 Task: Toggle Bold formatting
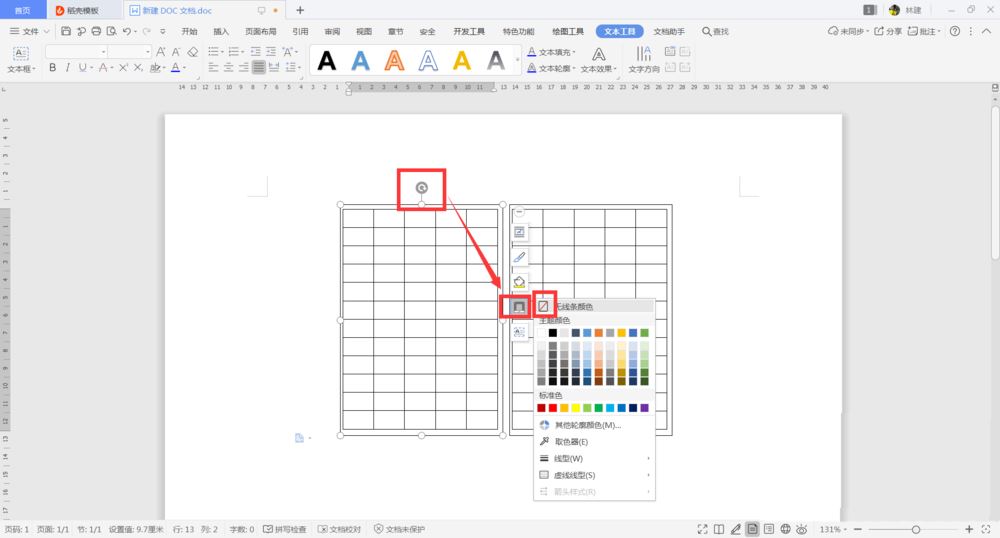click(x=52, y=68)
